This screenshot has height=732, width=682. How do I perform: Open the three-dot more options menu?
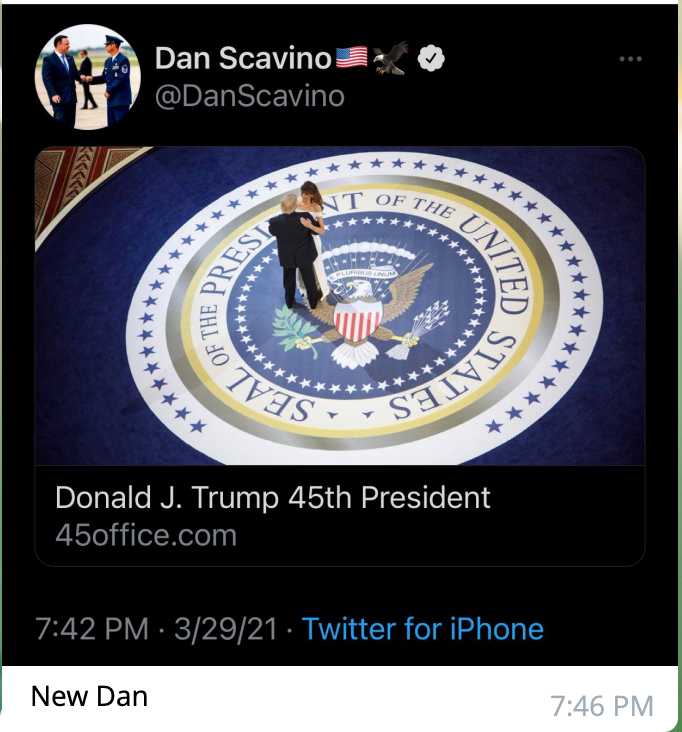[x=630, y=60]
